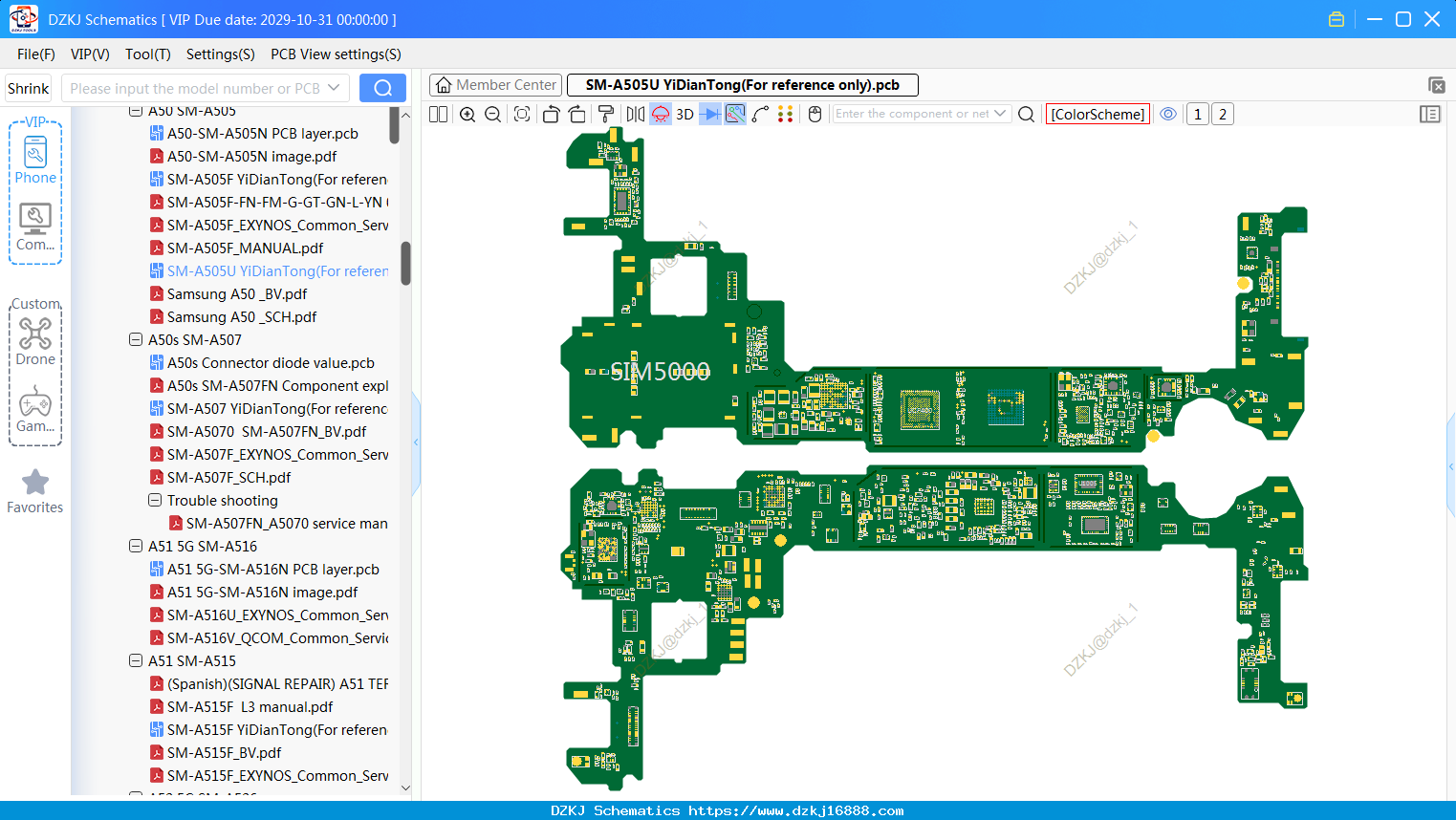Toggle layer 2 button
1456x820 pixels.
pos(1223,114)
